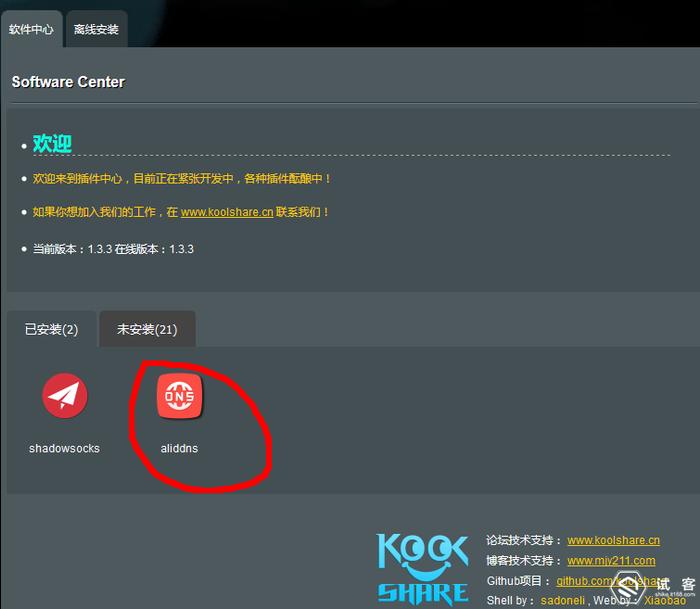Click the Software Center heading
700x609 pixels.
tap(68, 82)
